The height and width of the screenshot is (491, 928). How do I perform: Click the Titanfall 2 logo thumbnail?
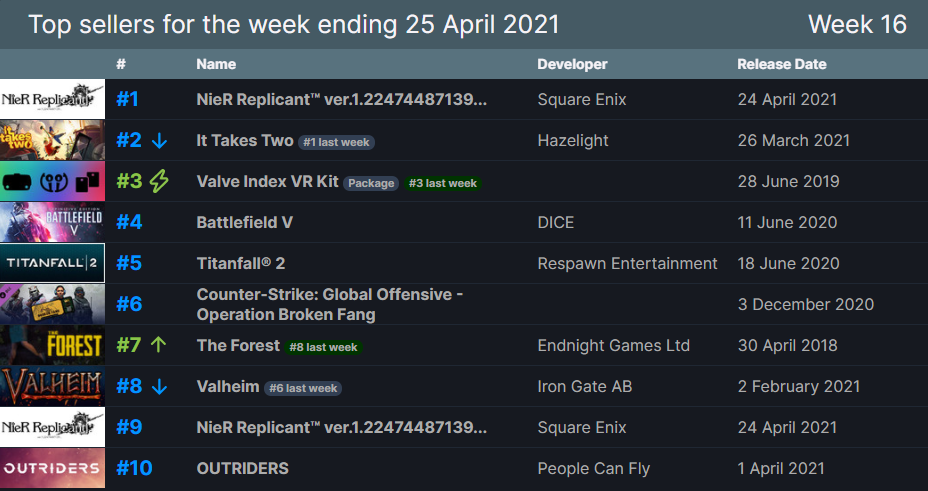[x=52, y=264]
